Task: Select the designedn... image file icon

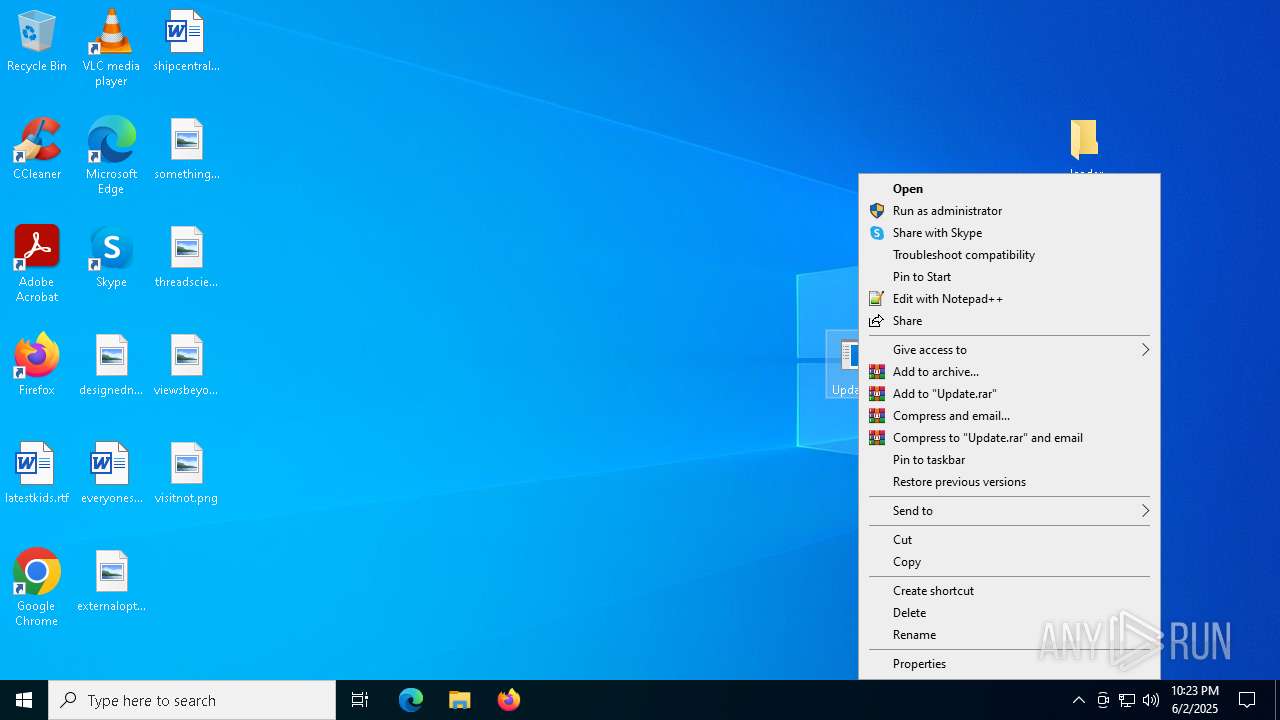Action: click(x=111, y=366)
